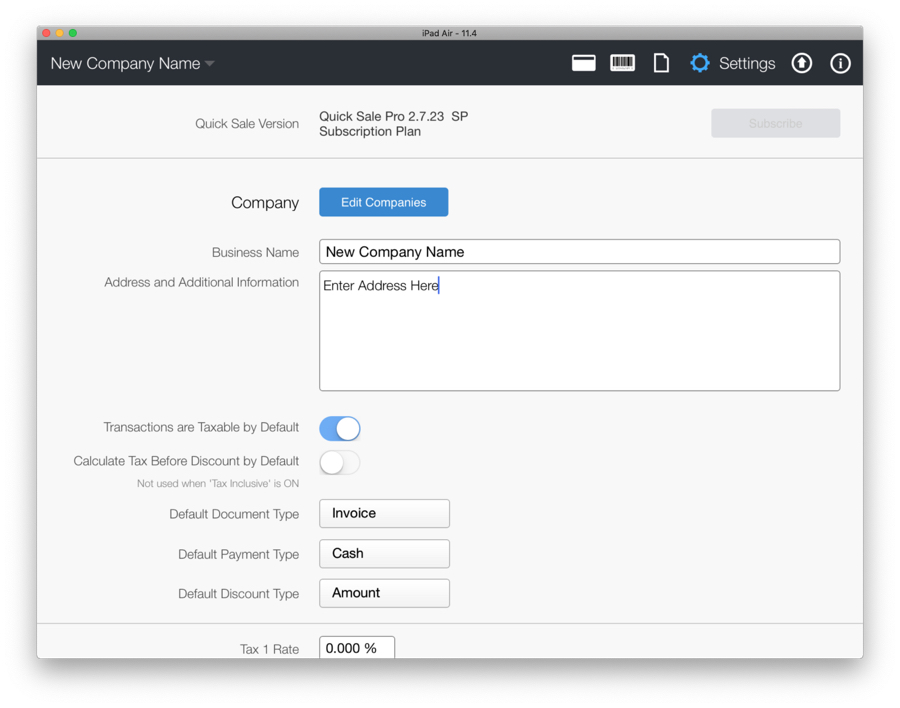Viewport: 900px width, 708px height.
Task: Focus the Address and Additional Information box
Action: coord(579,330)
